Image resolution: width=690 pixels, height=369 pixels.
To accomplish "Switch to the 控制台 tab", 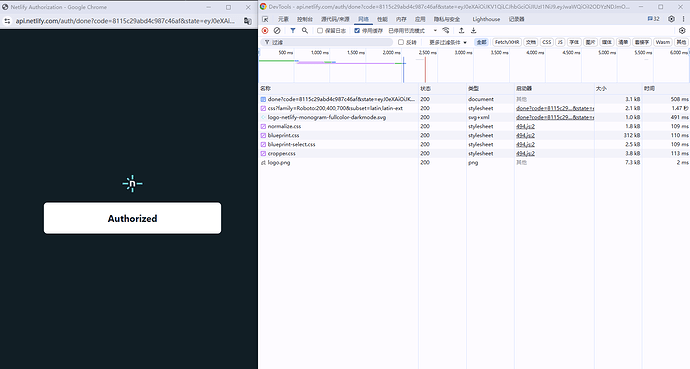I will coord(305,19).
